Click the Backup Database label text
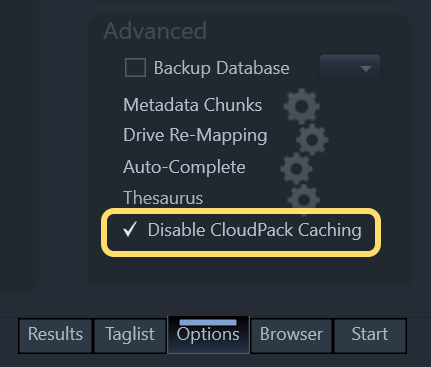The image size is (431, 367). coord(221,68)
